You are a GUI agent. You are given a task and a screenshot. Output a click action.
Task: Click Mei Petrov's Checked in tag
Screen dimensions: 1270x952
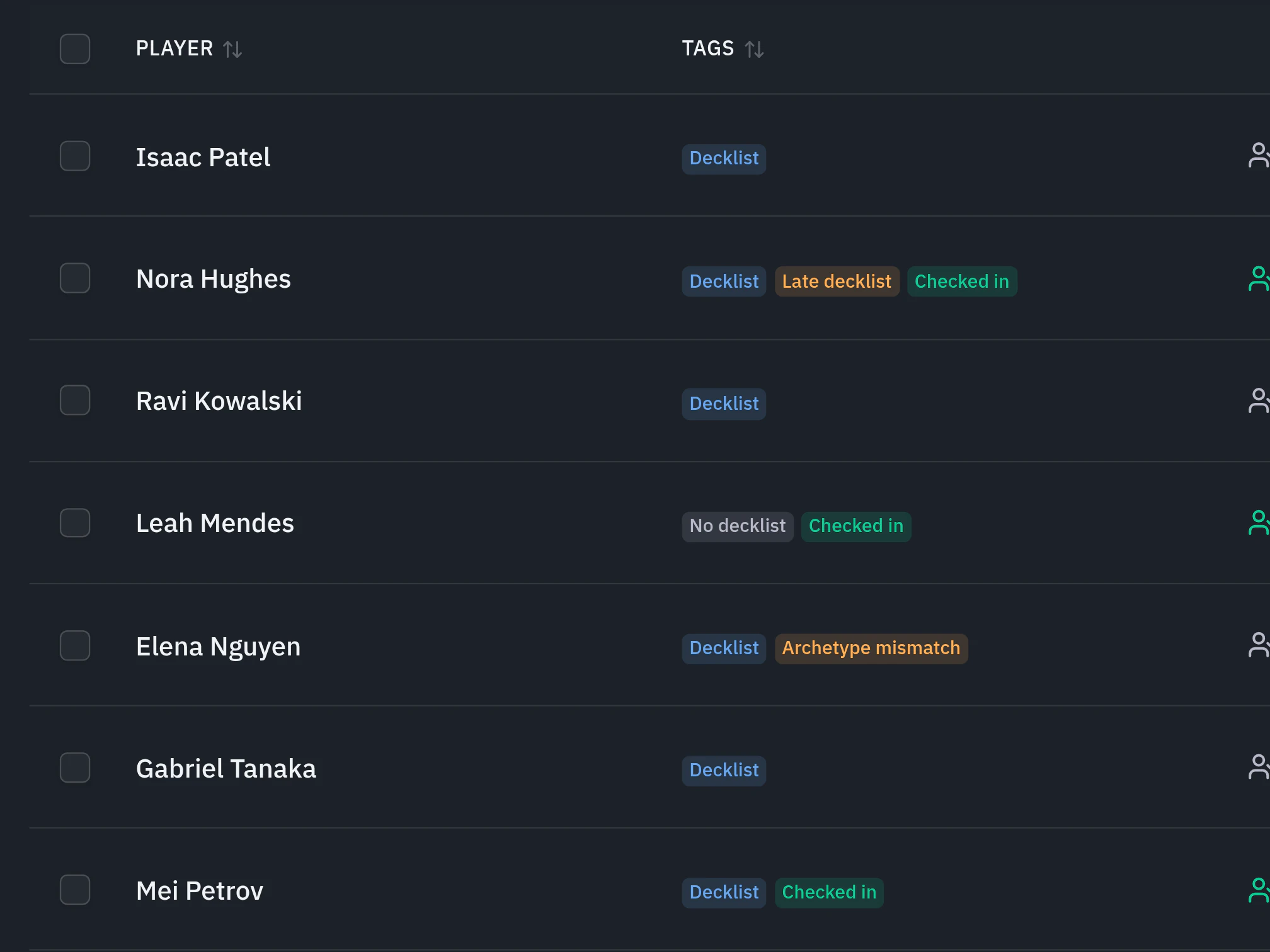coord(829,893)
